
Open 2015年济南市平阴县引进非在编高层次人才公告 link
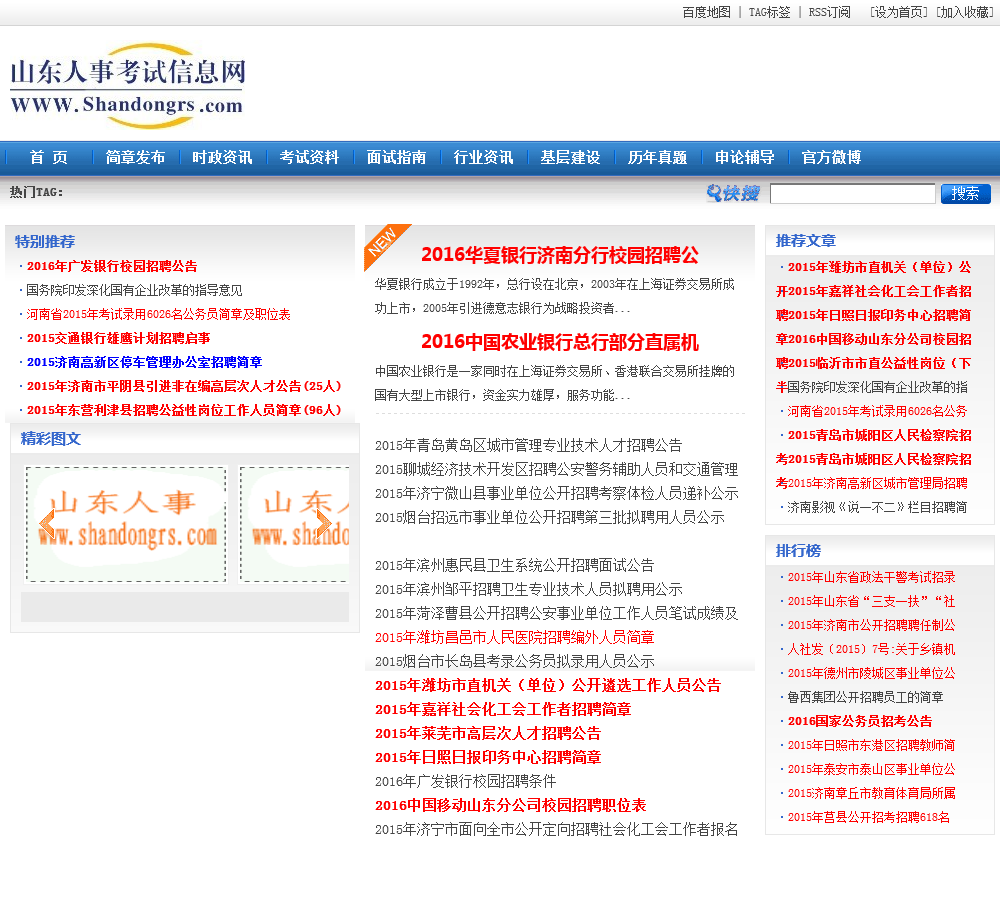[x=184, y=386]
